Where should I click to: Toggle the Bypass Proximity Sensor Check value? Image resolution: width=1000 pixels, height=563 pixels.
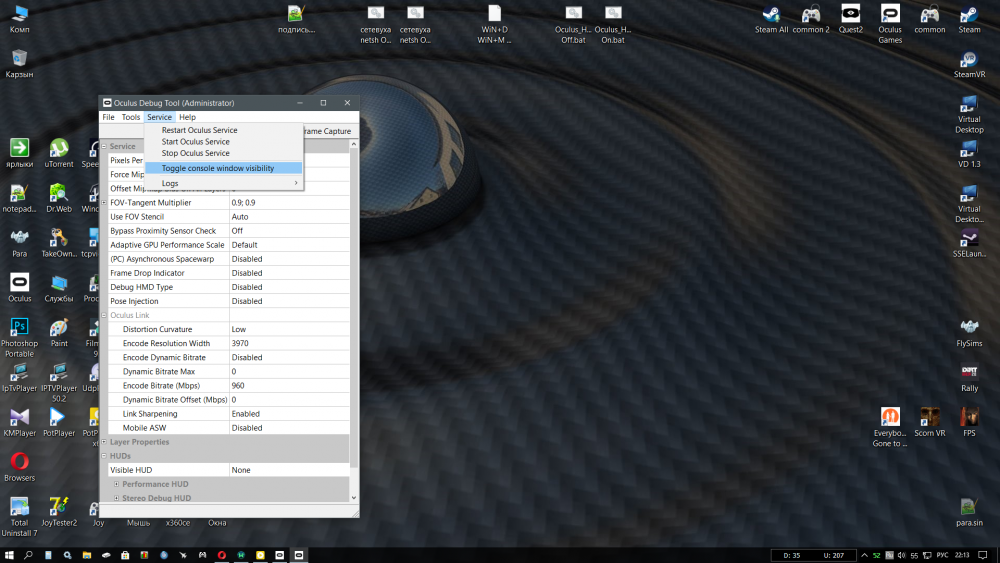point(288,231)
